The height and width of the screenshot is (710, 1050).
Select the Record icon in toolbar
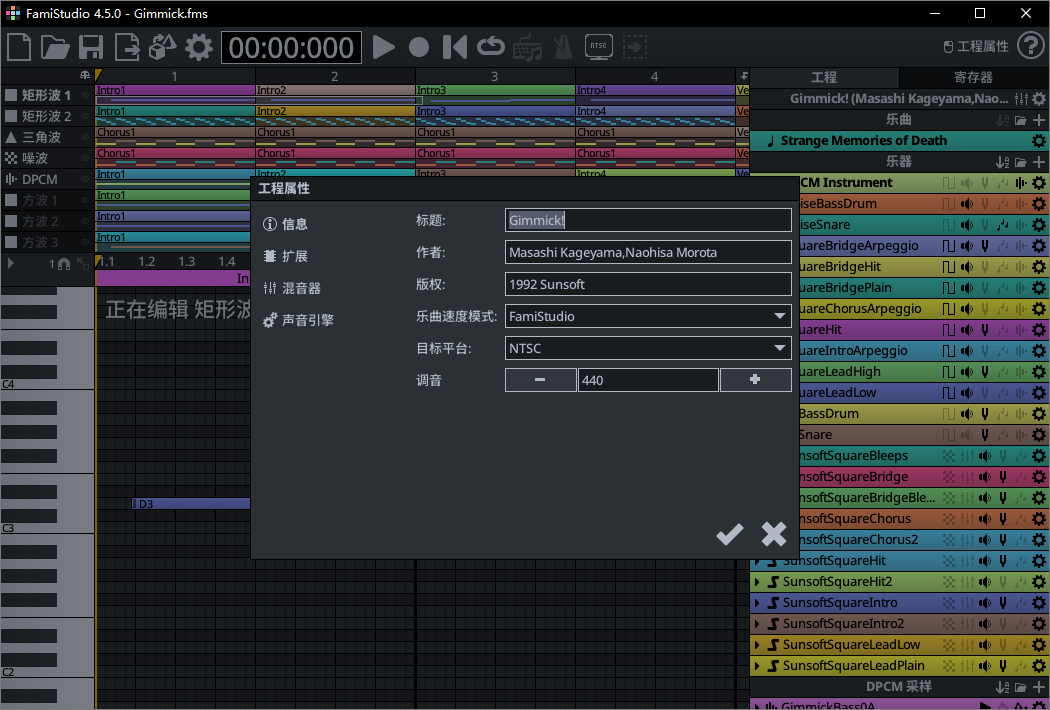tap(419, 47)
